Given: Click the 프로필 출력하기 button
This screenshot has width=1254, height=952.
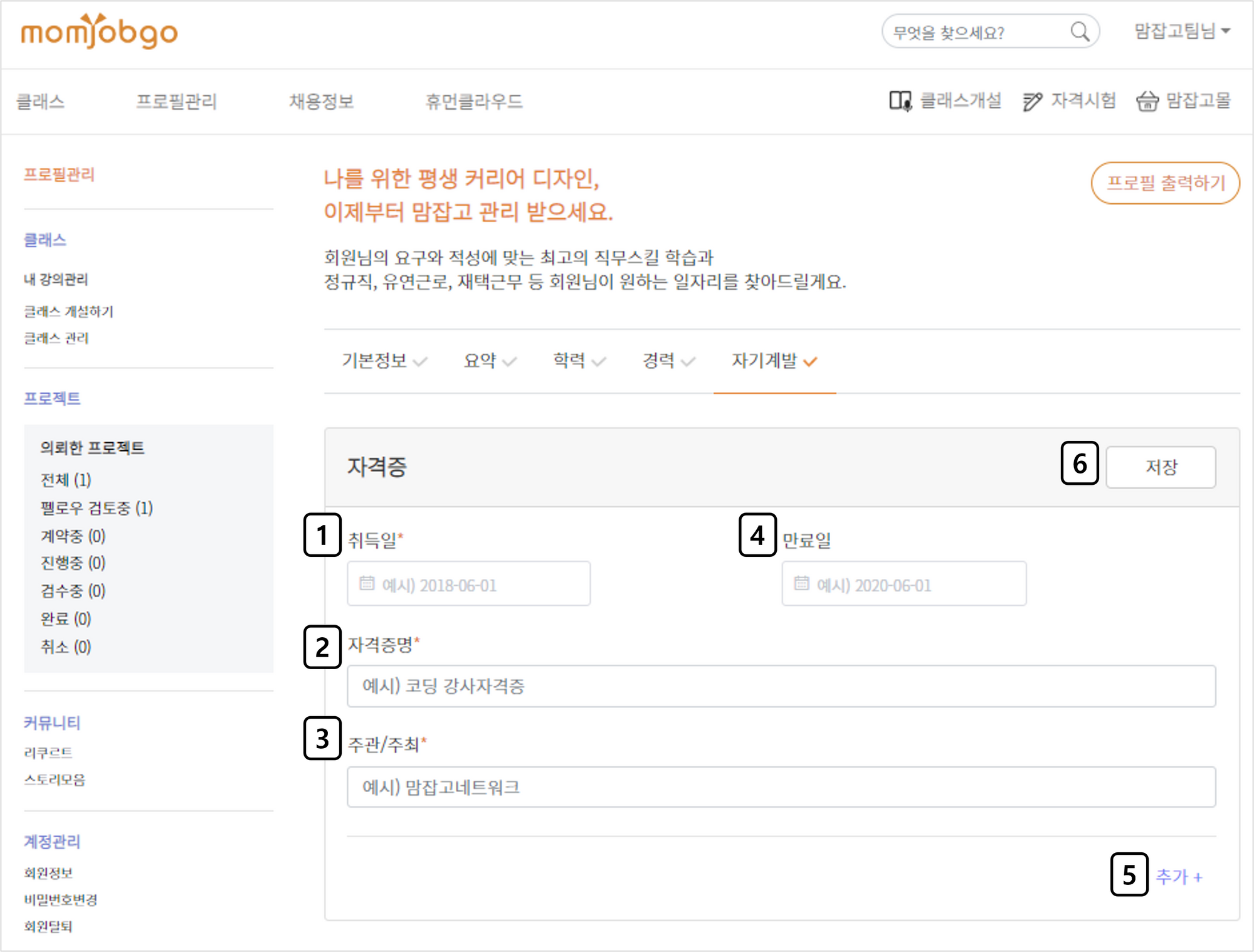Looking at the screenshot, I should click(1165, 183).
